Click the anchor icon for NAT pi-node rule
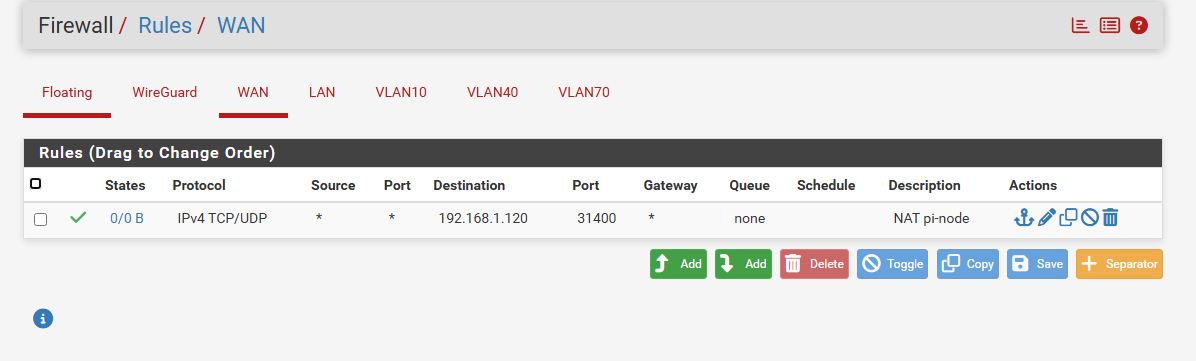This screenshot has width=1196, height=361. coord(1023,218)
